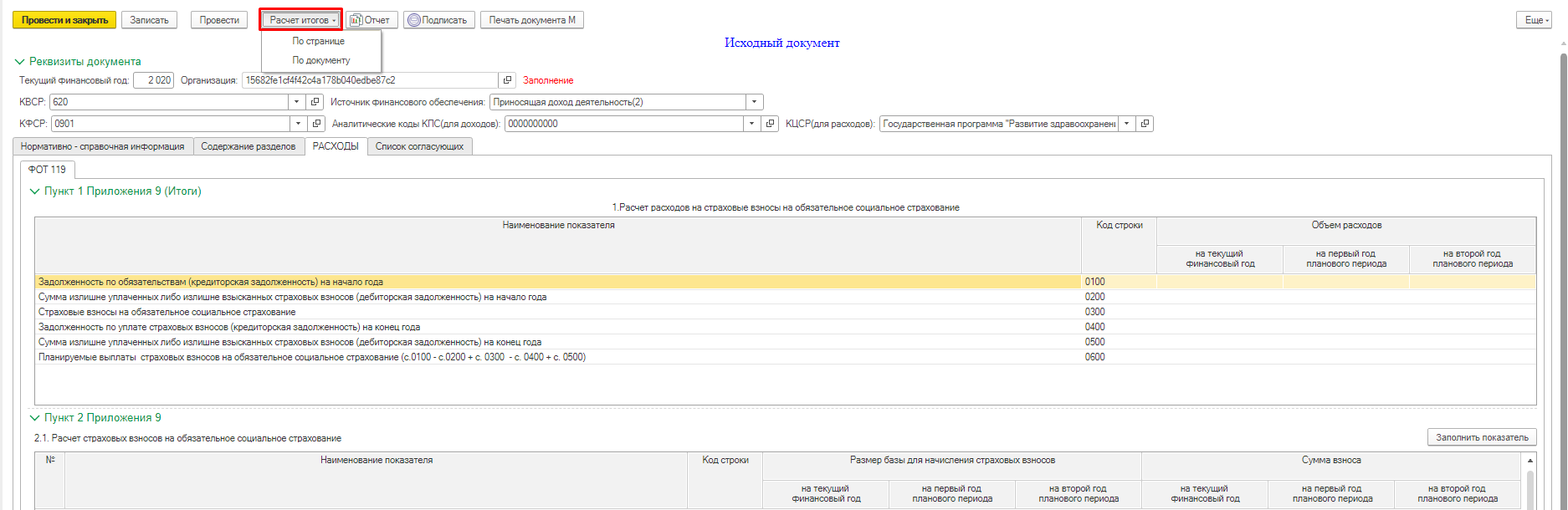Switch to the Содержание разделов tab

(248, 146)
